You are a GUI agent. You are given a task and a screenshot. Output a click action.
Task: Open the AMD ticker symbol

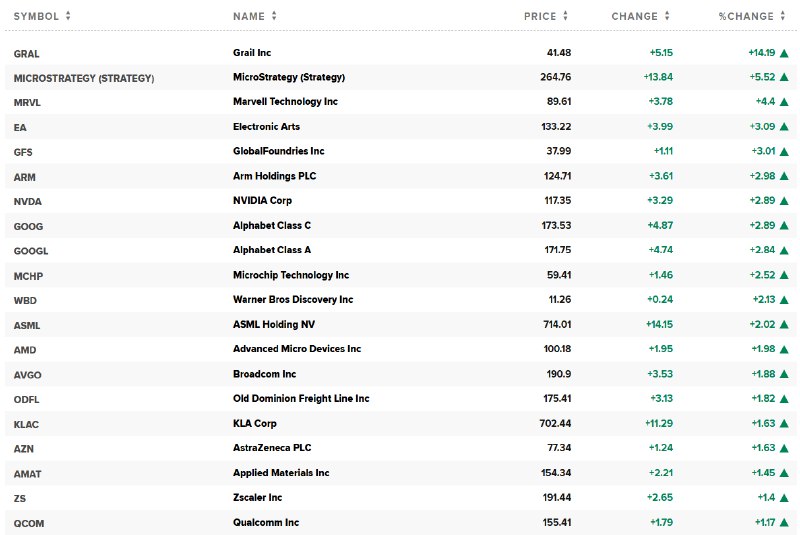(x=24, y=350)
